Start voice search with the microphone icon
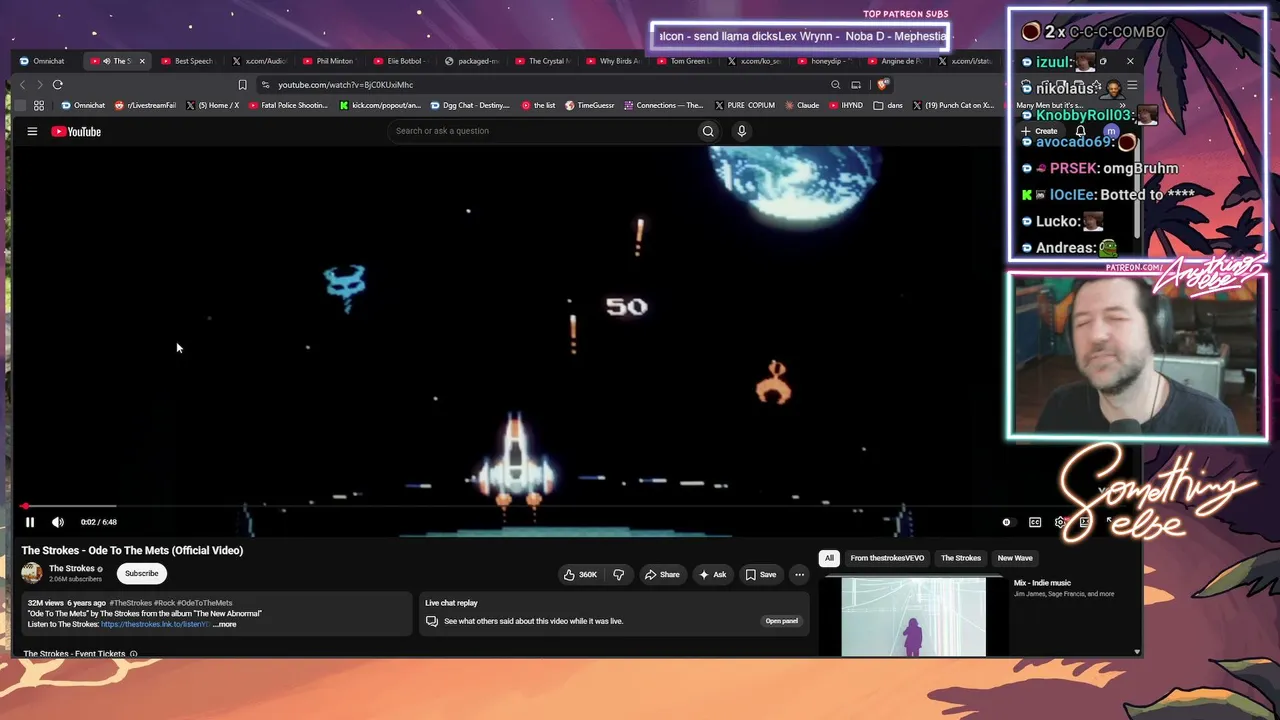 pyautogui.click(x=741, y=131)
